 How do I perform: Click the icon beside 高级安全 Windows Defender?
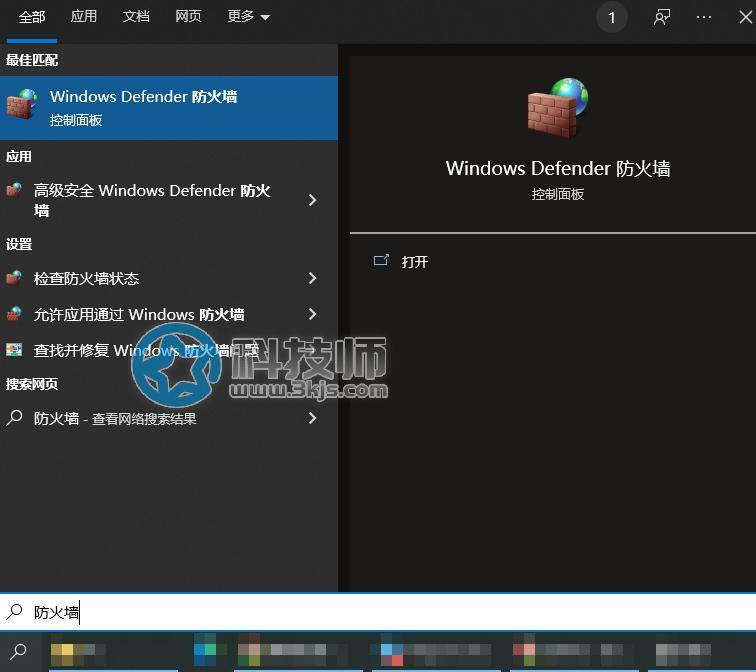[14, 190]
